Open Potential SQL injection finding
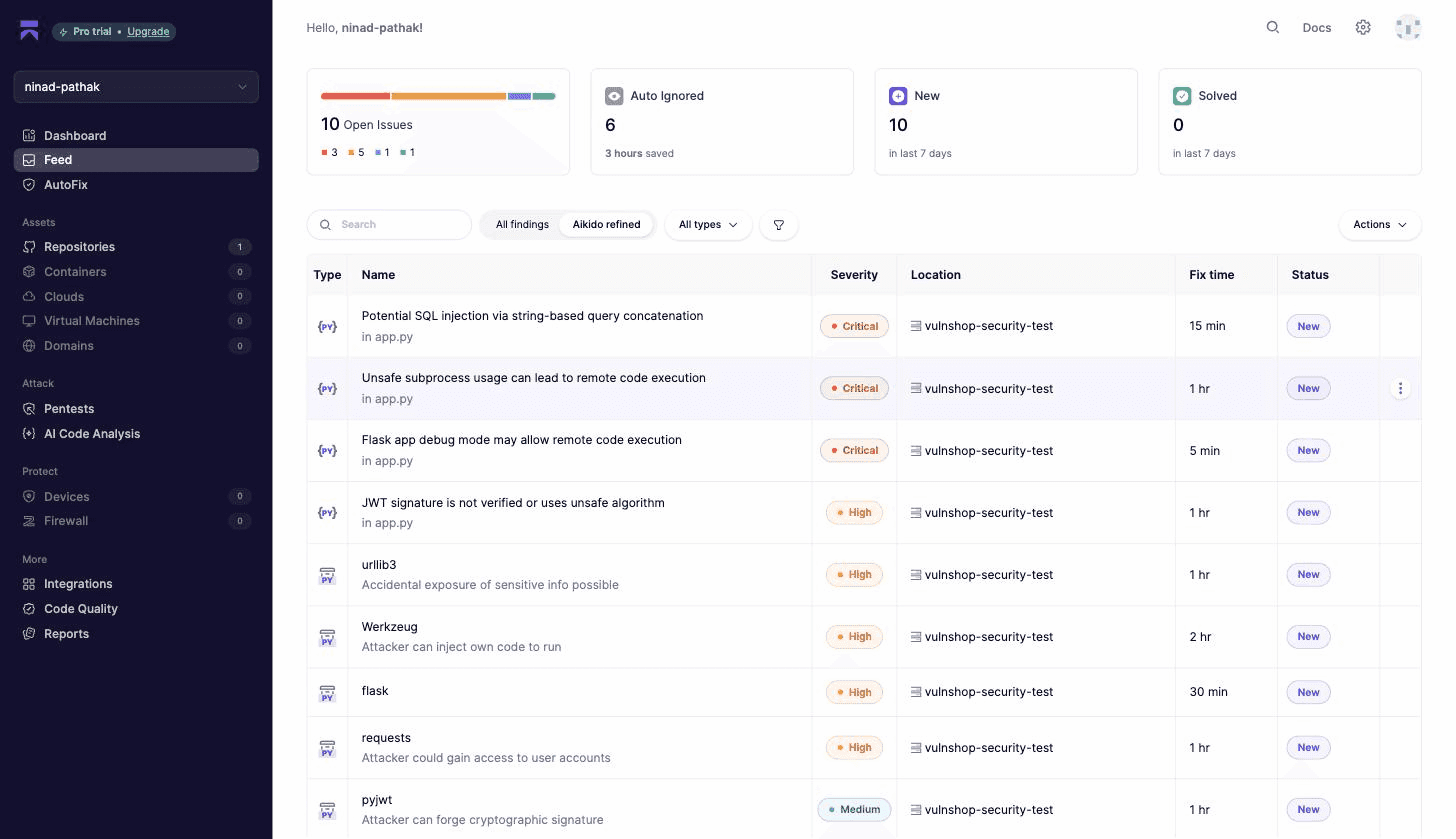 532,316
